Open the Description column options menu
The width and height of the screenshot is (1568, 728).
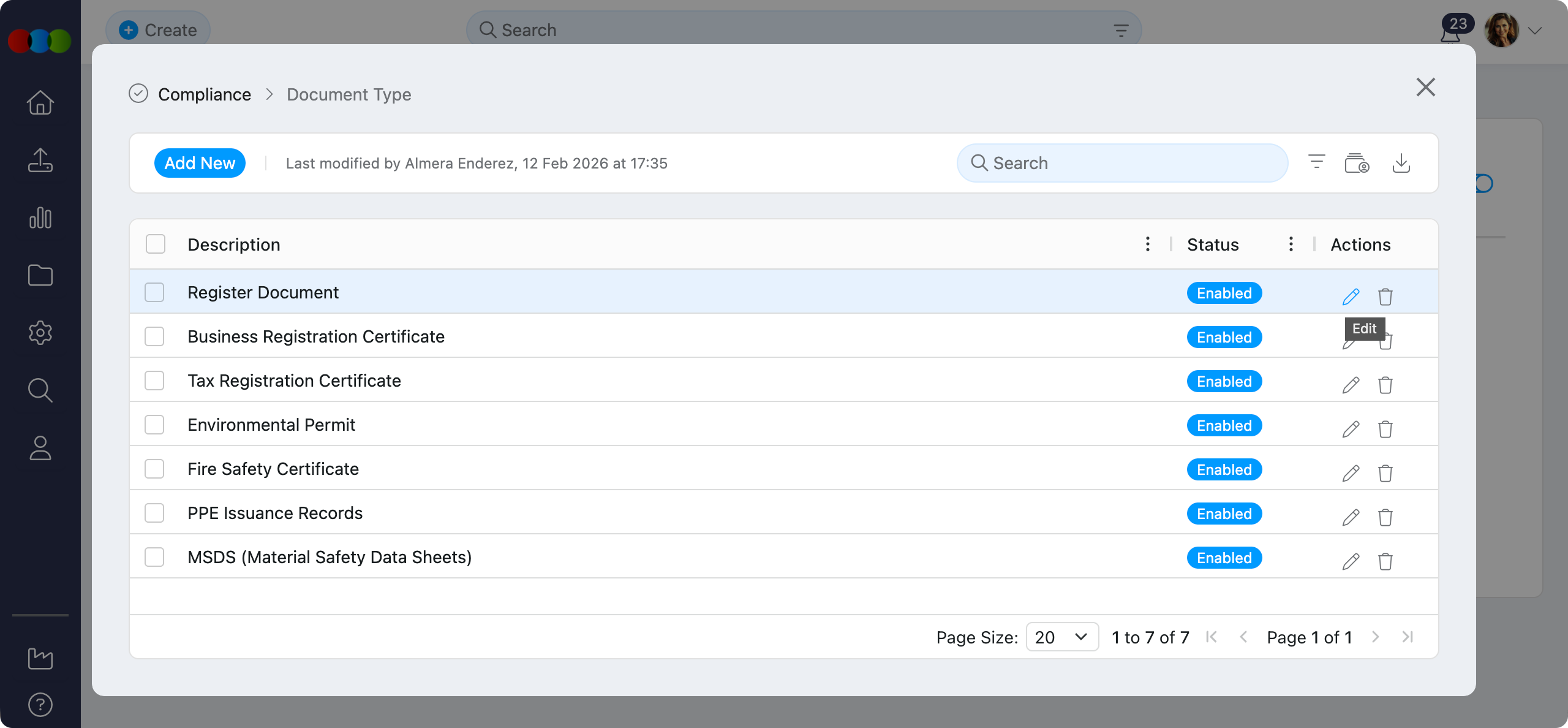coord(1148,244)
